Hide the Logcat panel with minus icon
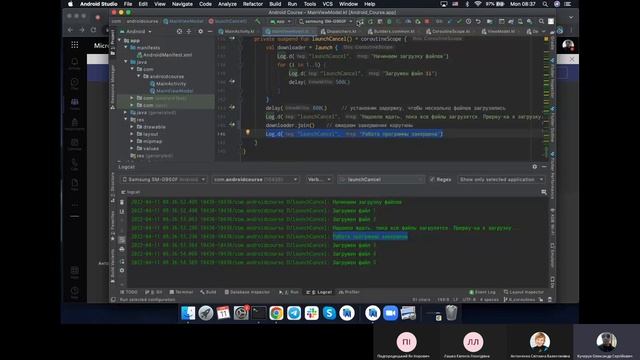The width and height of the screenshot is (640, 360). click(x=544, y=167)
